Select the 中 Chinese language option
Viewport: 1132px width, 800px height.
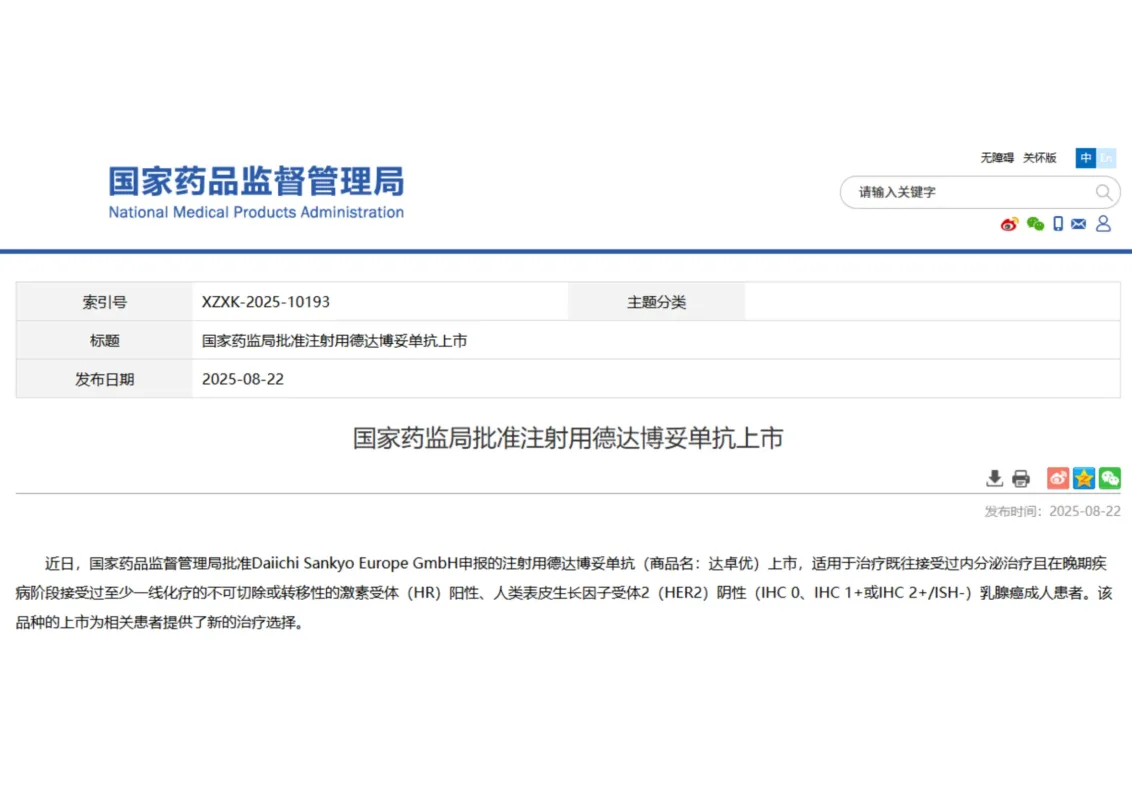(x=1086, y=157)
